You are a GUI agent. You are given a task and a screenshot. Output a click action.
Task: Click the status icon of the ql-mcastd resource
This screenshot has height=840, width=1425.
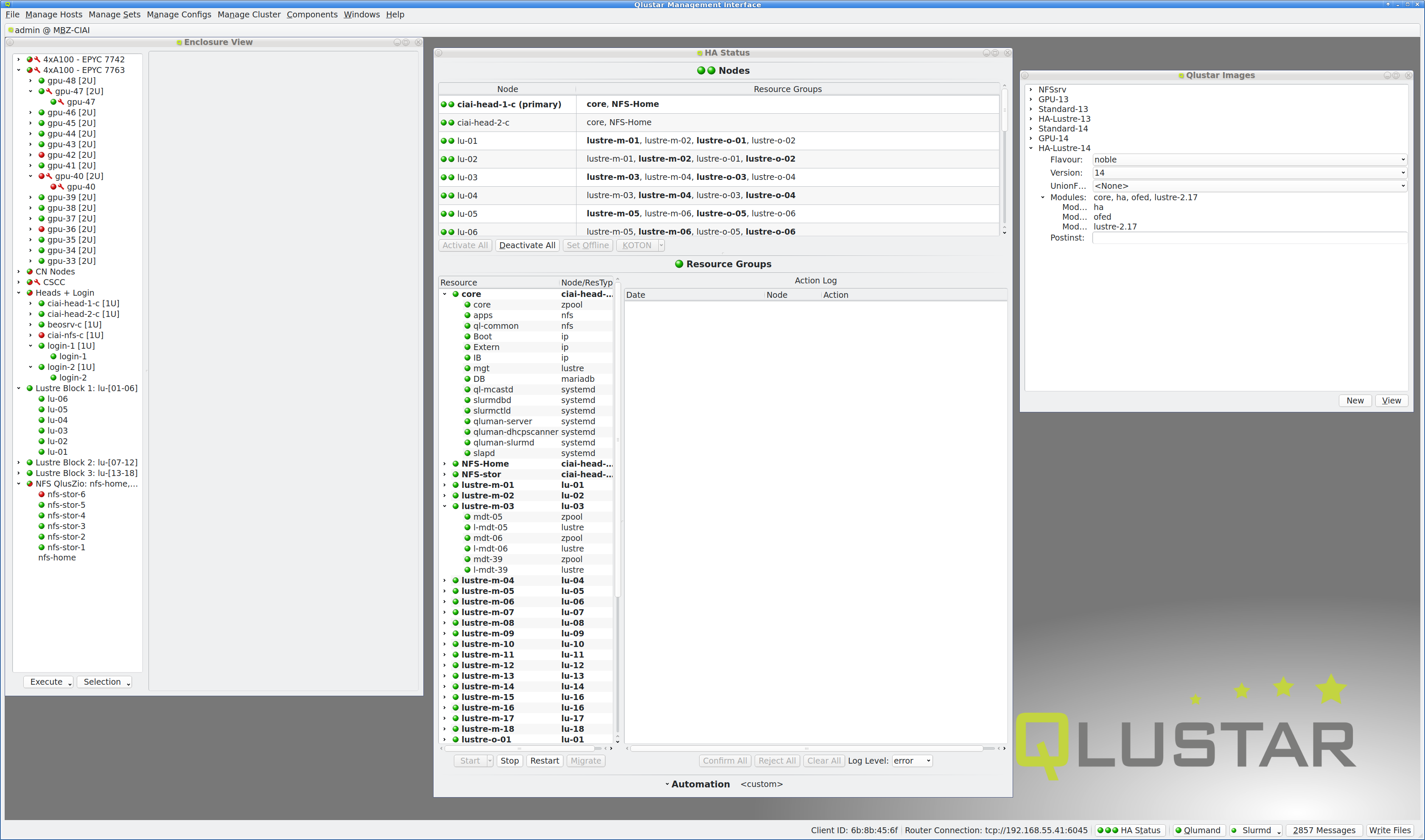[468, 389]
